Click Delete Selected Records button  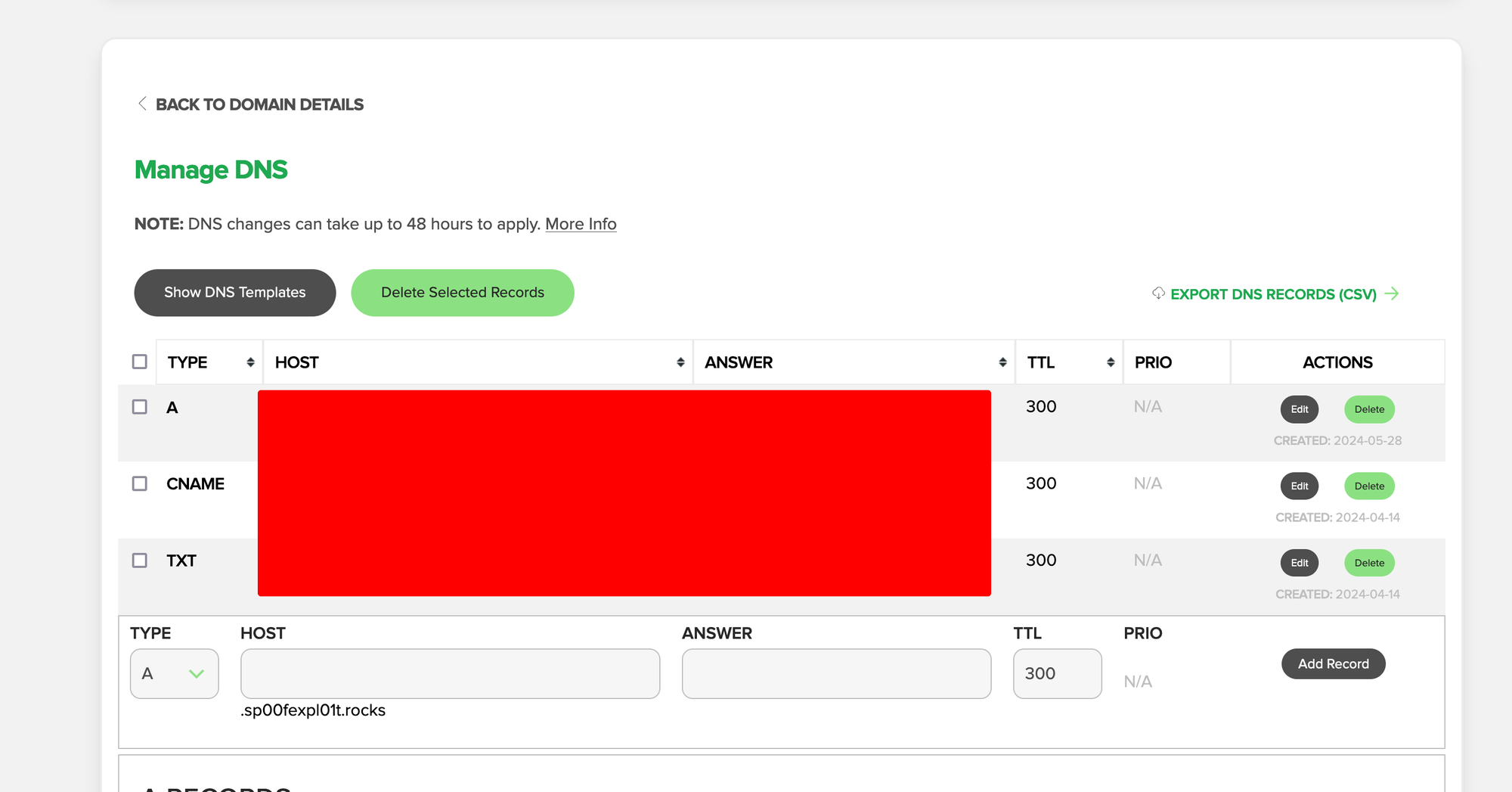point(463,293)
